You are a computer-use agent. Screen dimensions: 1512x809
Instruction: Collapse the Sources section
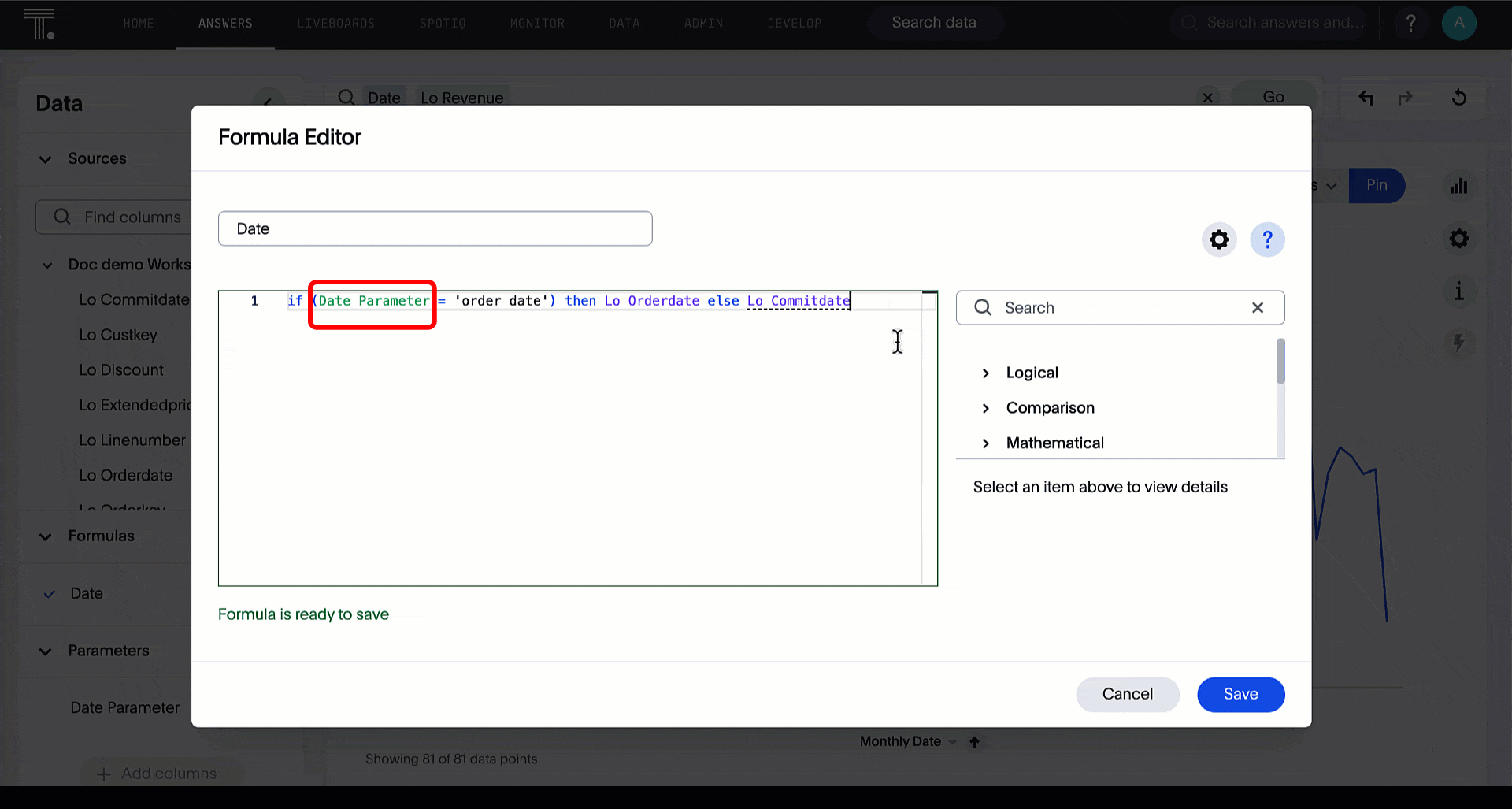(x=46, y=159)
